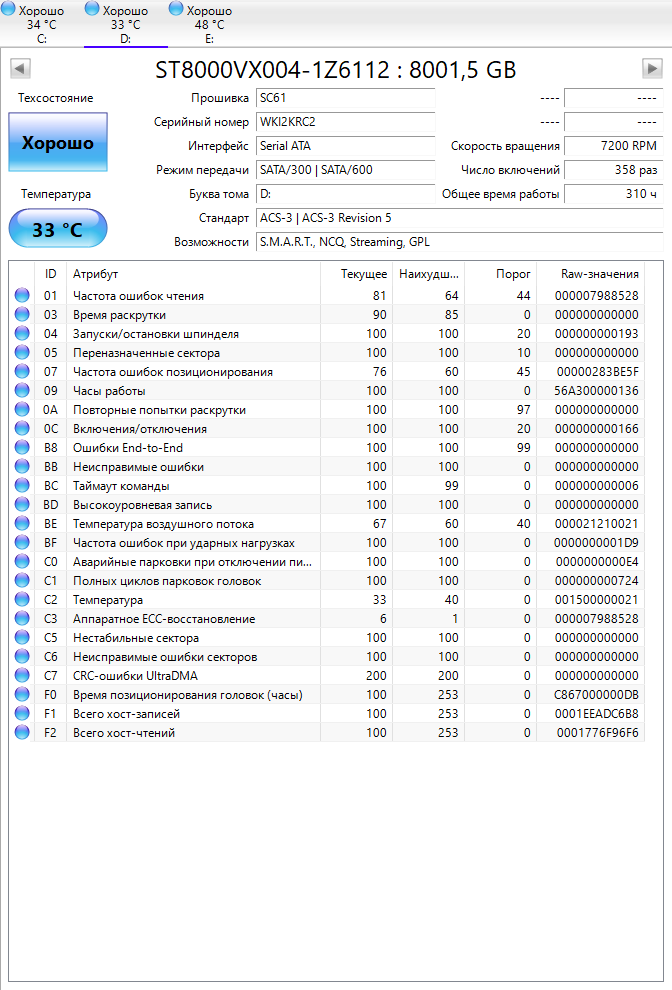Click status orb for Время позиционирования головок
Image resolution: width=672 pixels, height=990 pixels.
(22, 694)
